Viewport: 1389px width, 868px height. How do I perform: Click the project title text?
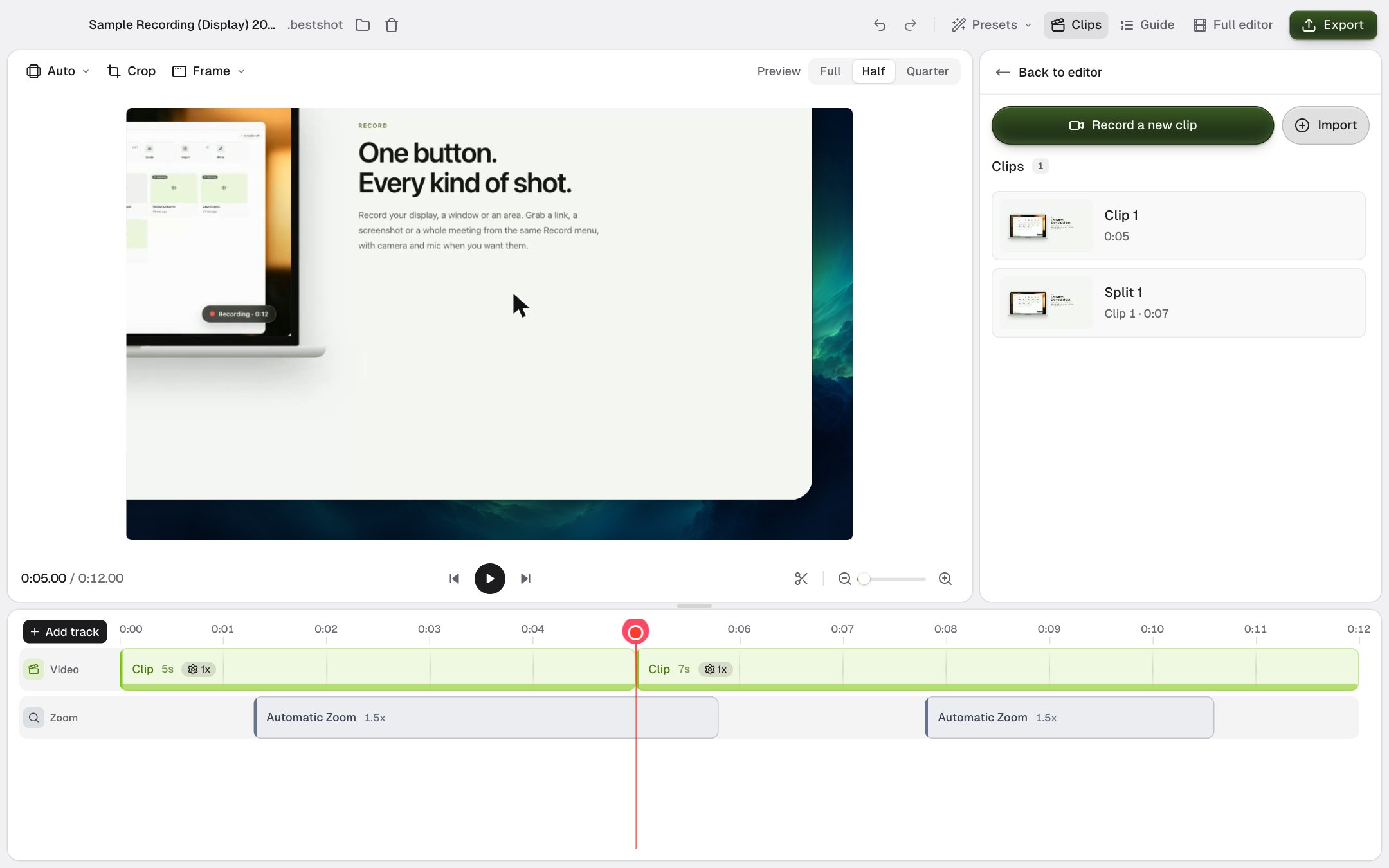point(182,25)
